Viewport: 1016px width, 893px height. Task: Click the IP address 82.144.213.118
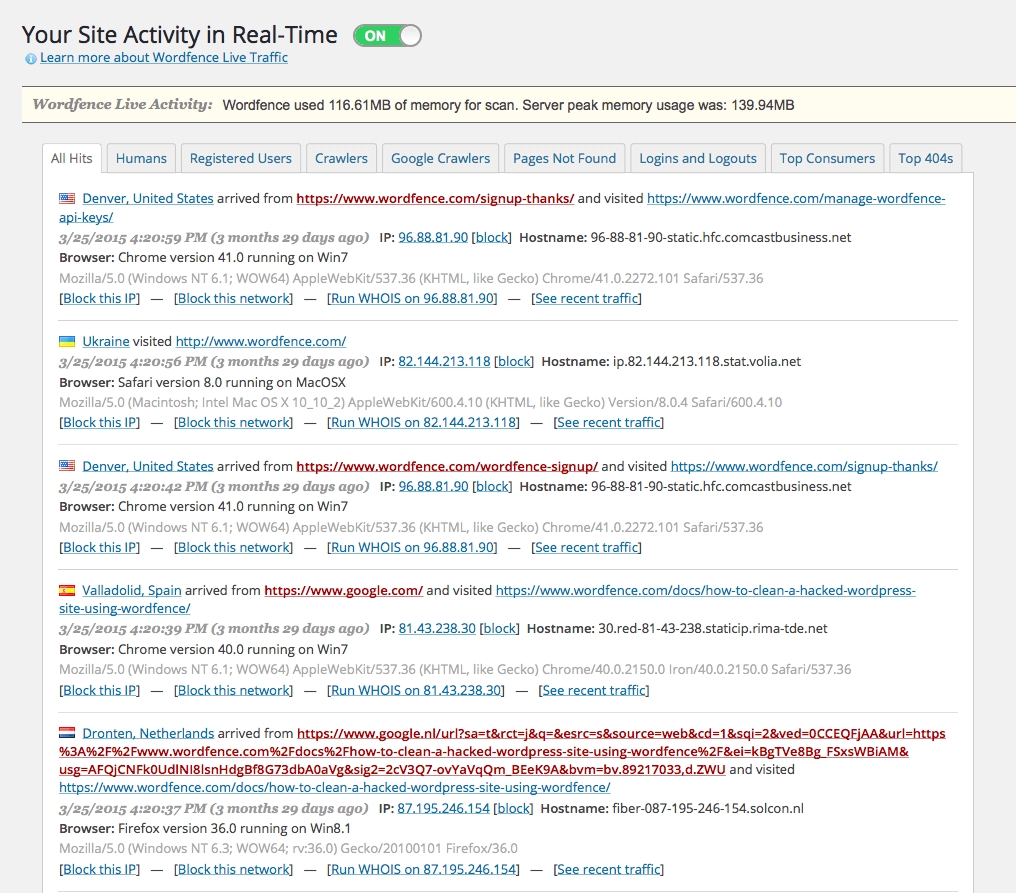click(x=444, y=362)
